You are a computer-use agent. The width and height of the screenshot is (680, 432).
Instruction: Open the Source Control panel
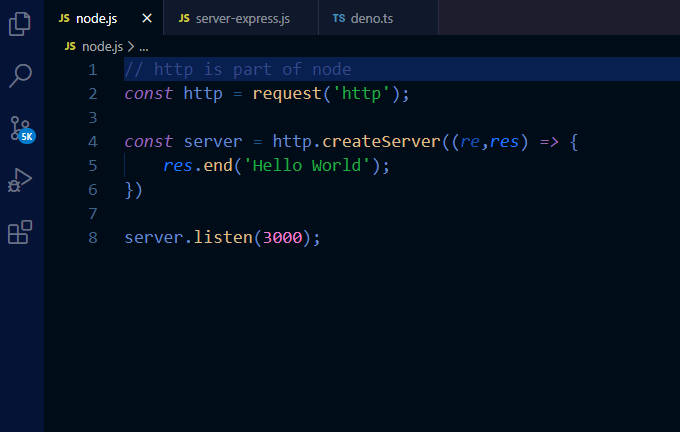(x=22, y=129)
